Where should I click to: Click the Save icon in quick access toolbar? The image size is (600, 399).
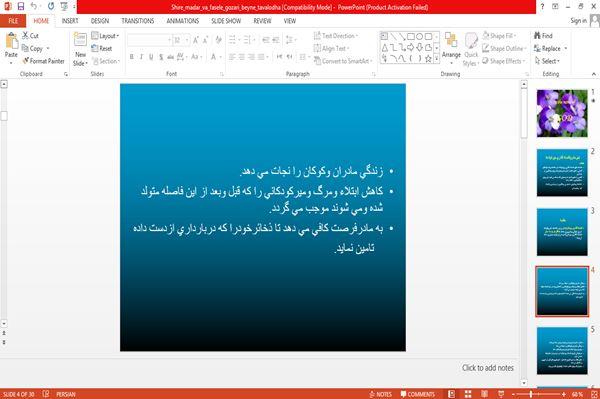(21, 6)
